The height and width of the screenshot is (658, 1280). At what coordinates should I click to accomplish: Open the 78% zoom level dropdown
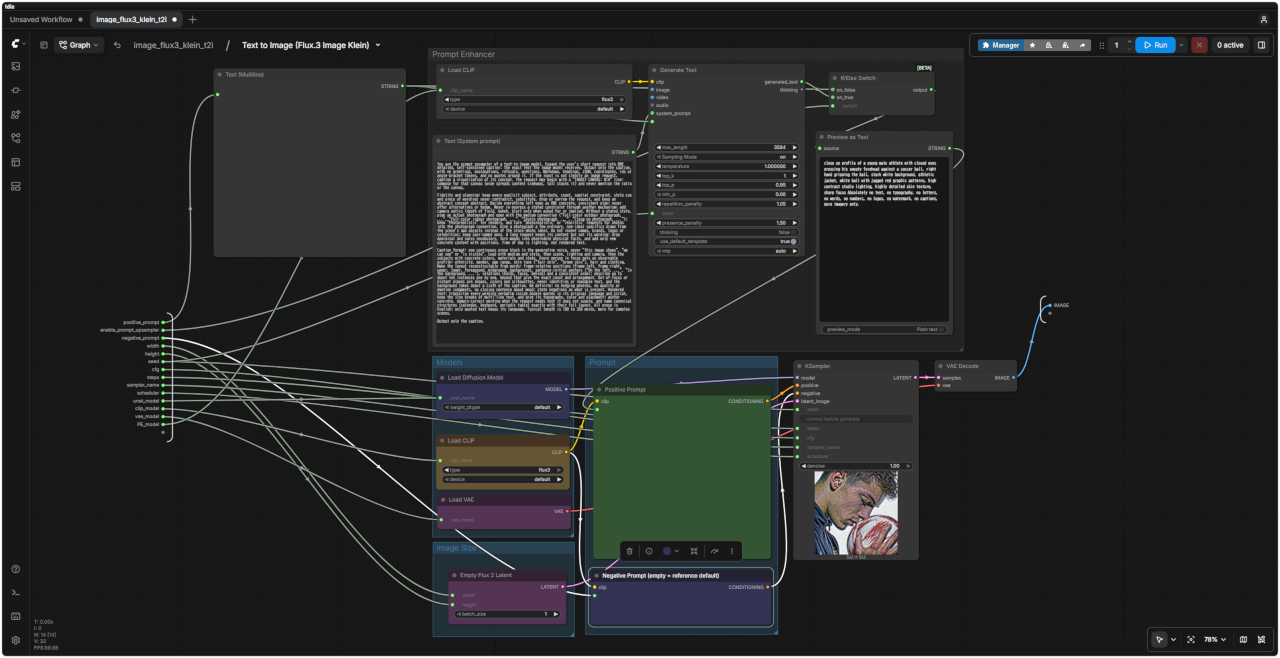[1215, 639]
